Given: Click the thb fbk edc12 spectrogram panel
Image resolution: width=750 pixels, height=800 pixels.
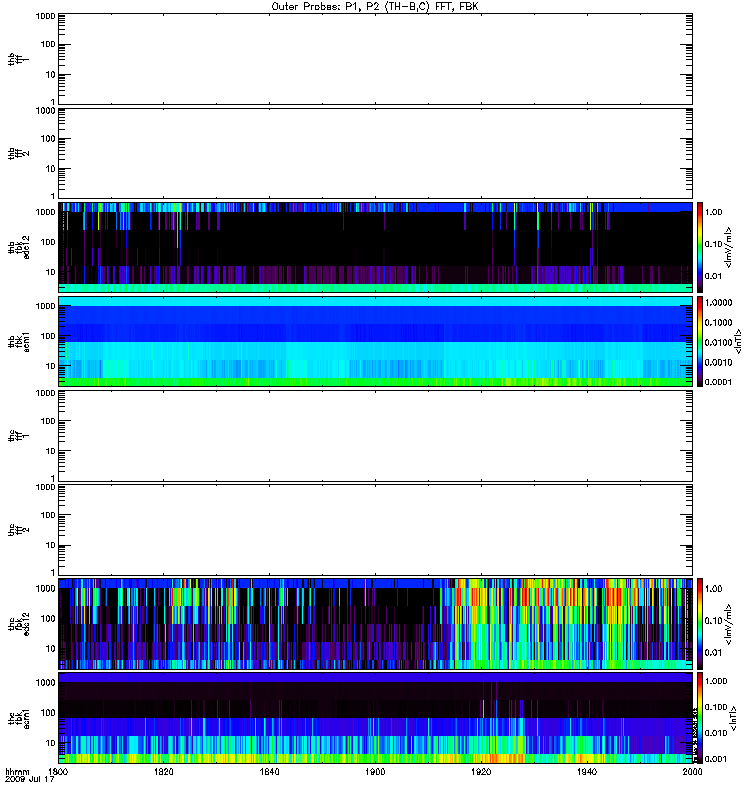Looking at the screenshot, I should (375, 247).
